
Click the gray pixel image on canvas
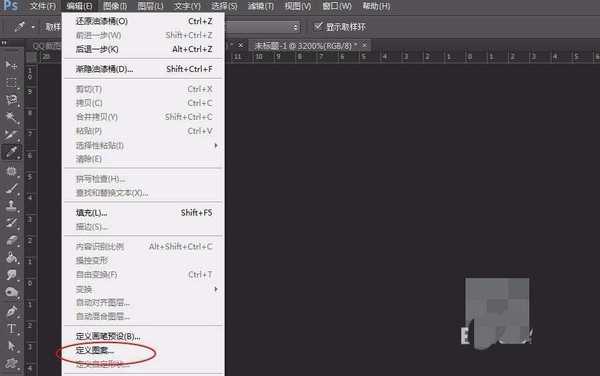pos(497,312)
